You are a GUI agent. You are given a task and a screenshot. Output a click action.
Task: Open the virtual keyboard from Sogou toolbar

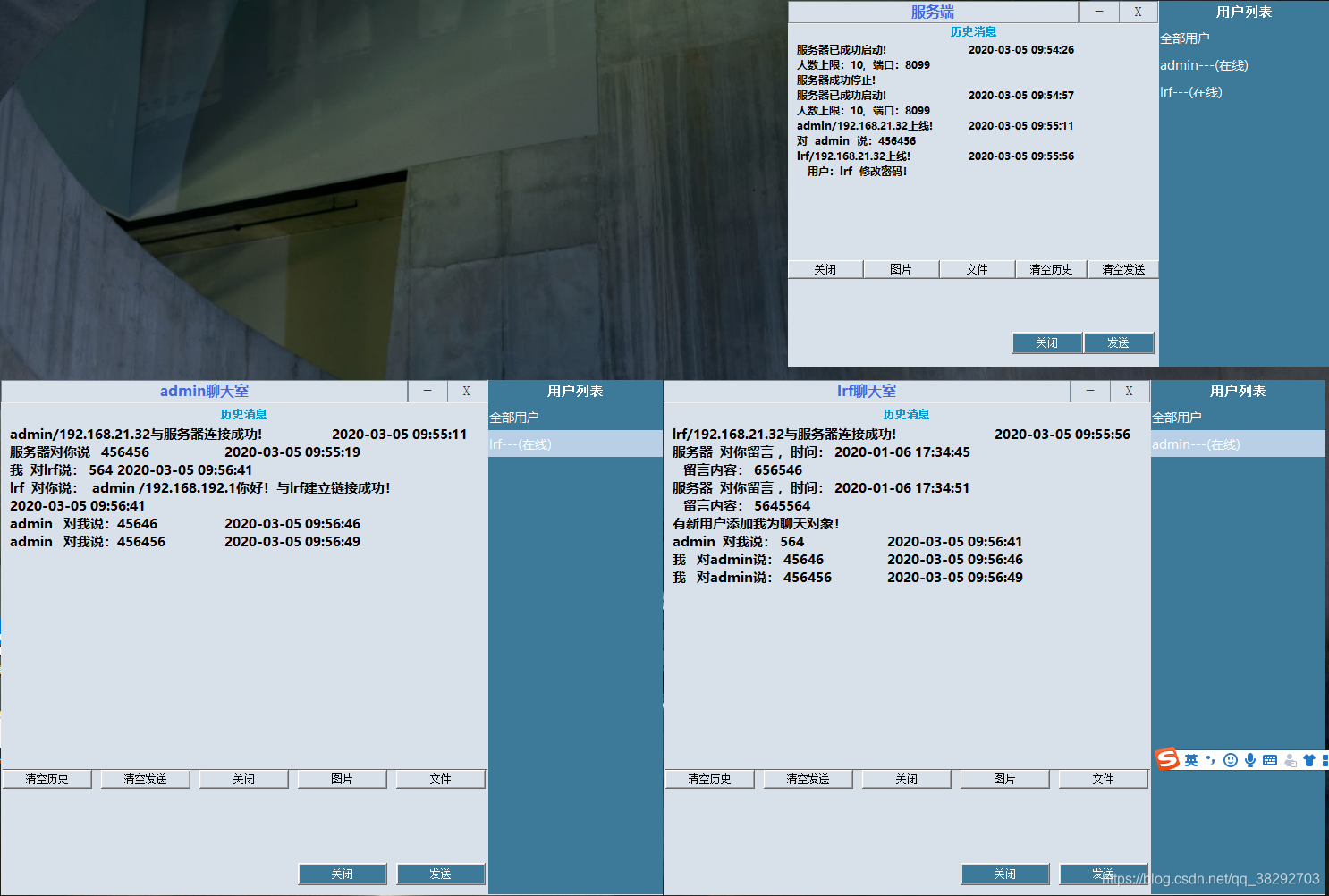[x=1270, y=760]
